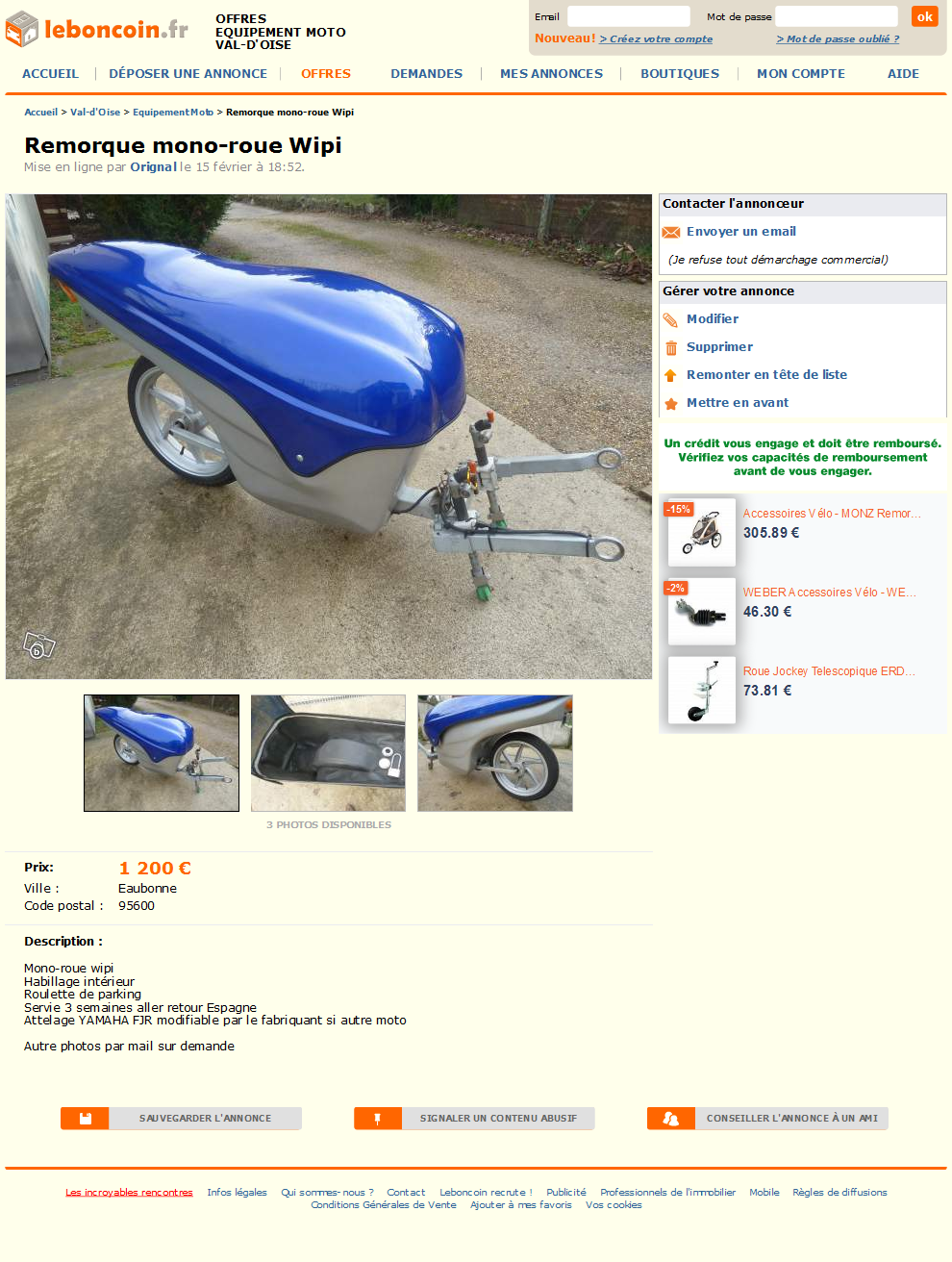The height and width of the screenshot is (1262, 952).
Task: Open the Roue Jockey Telescopique ad
Action: [x=829, y=671]
